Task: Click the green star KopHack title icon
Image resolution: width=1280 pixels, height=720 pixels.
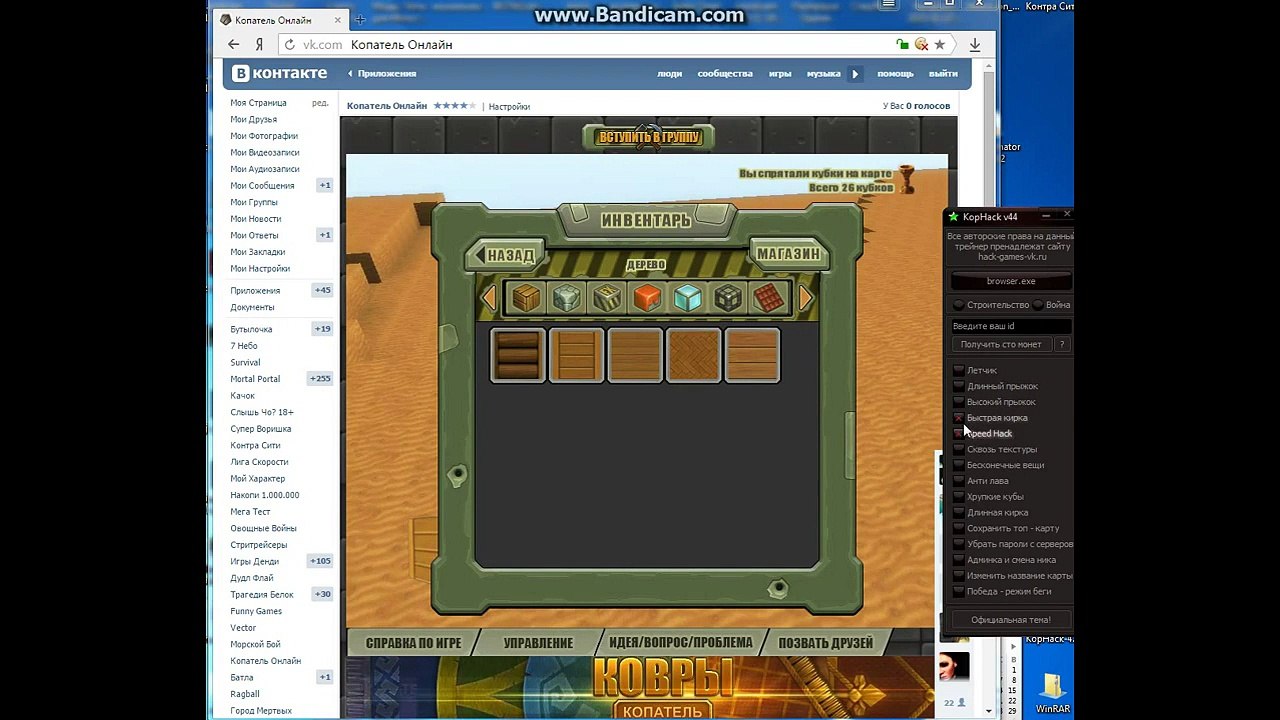Action: coord(954,217)
